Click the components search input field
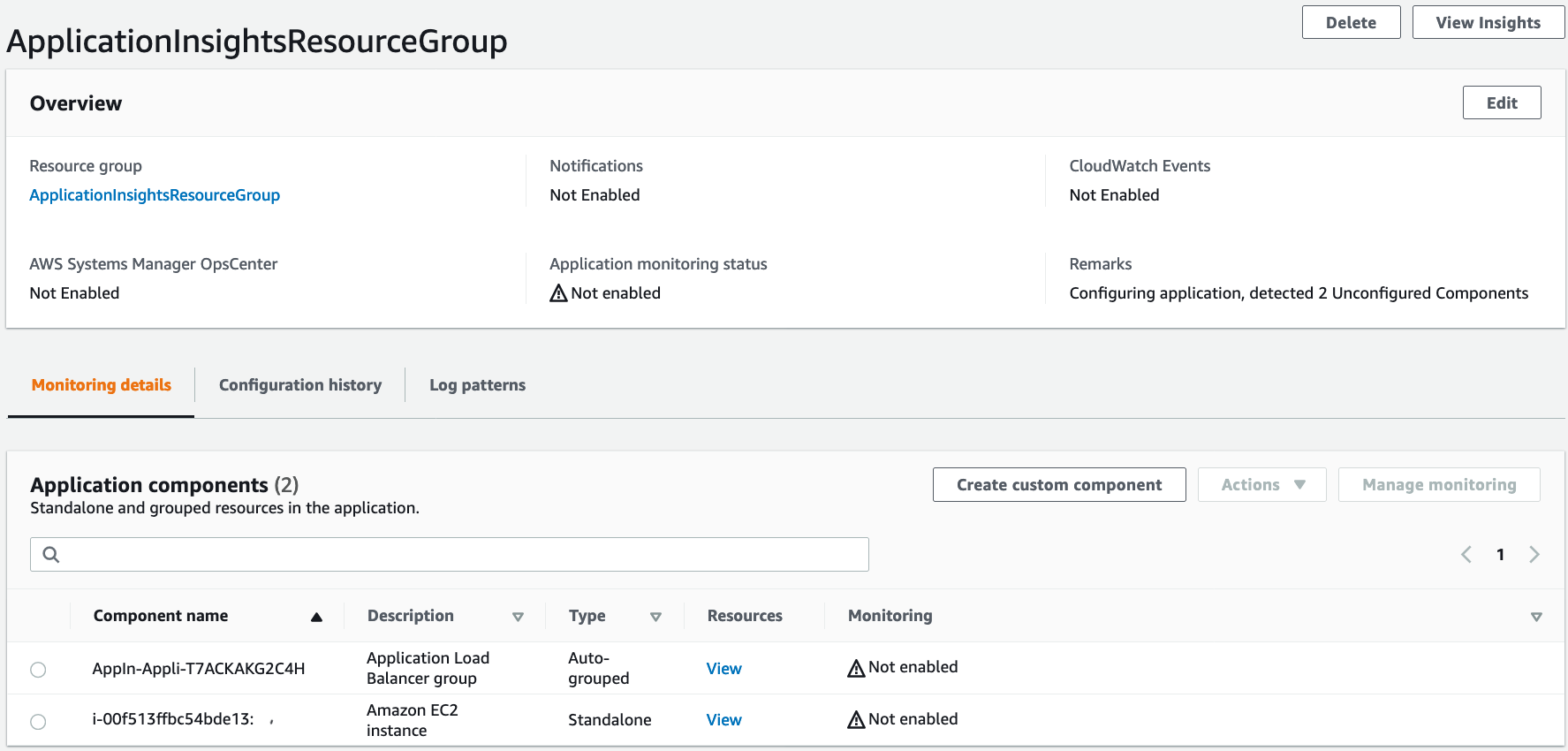Image resolution: width=1568 pixels, height=751 pixels. pyautogui.click(x=459, y=554)
